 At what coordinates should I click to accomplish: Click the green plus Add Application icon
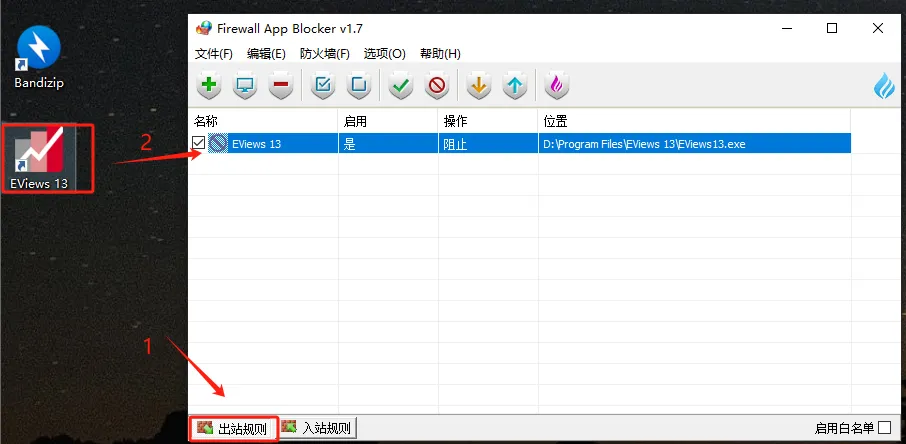[x=209, y=86]
